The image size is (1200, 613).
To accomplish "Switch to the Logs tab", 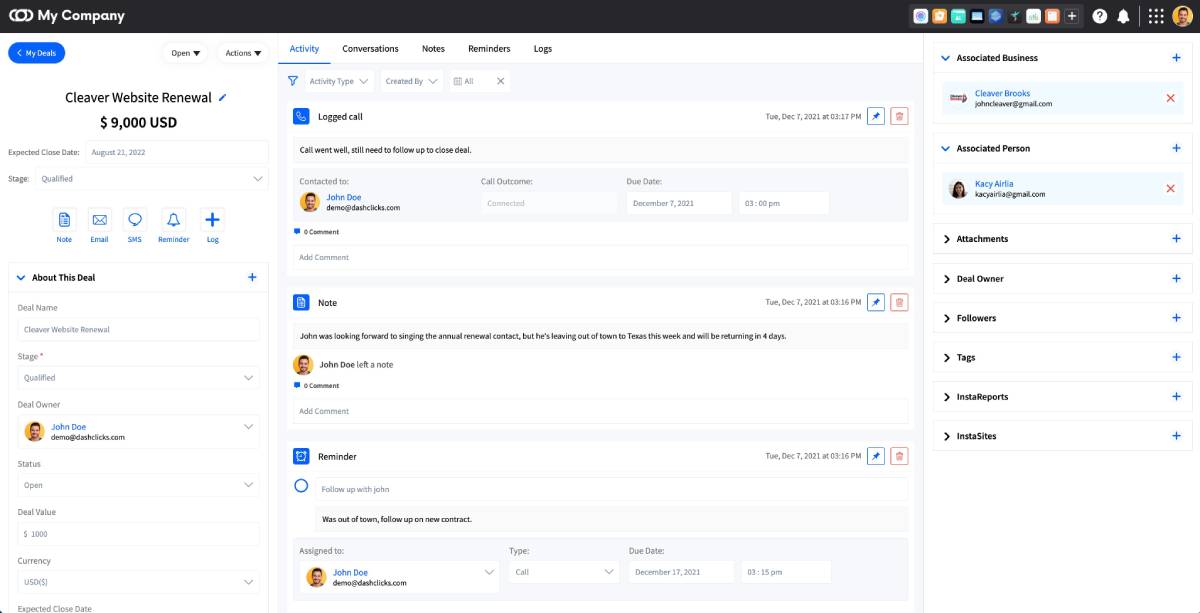I will pos(543,48).
